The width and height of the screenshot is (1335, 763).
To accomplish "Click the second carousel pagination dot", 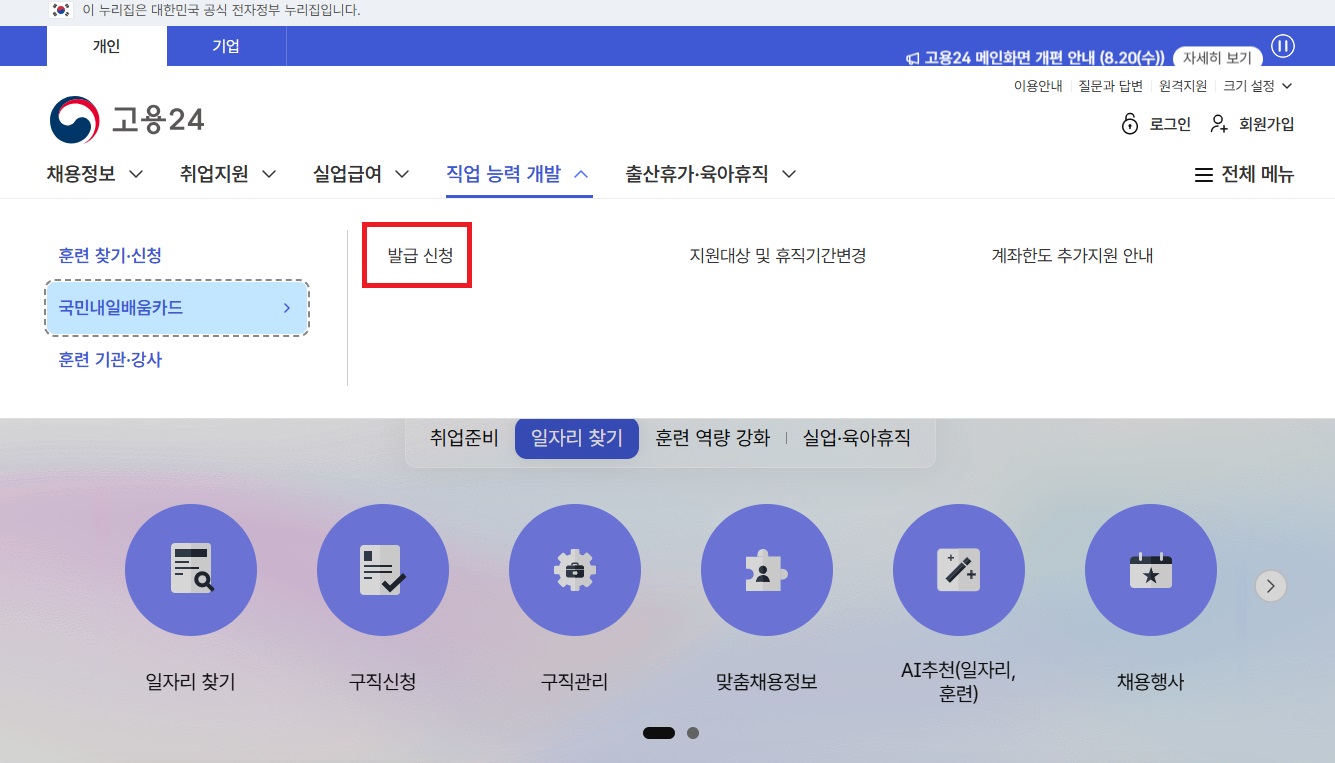I will point(692,733).
